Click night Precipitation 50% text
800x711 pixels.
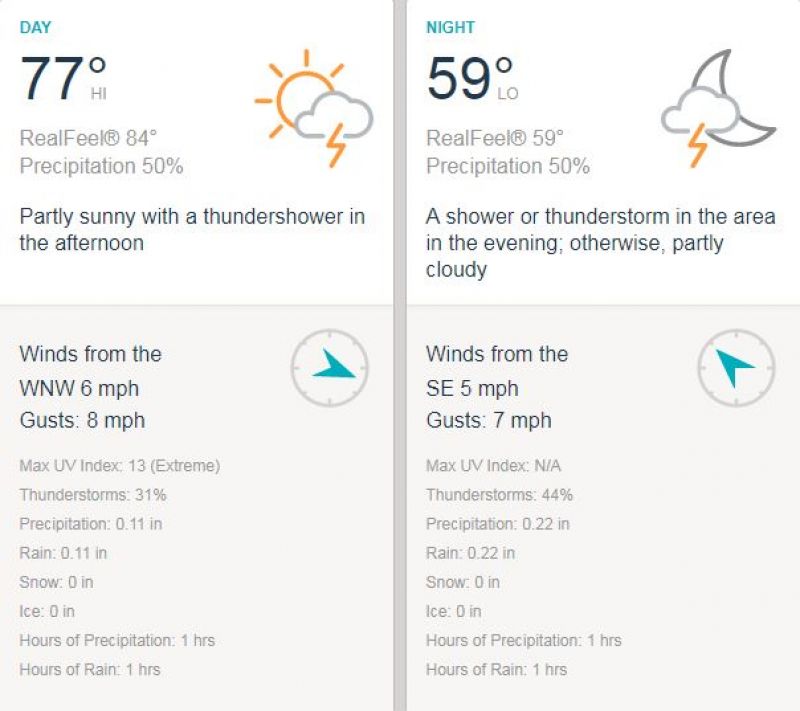click(508, 166)
